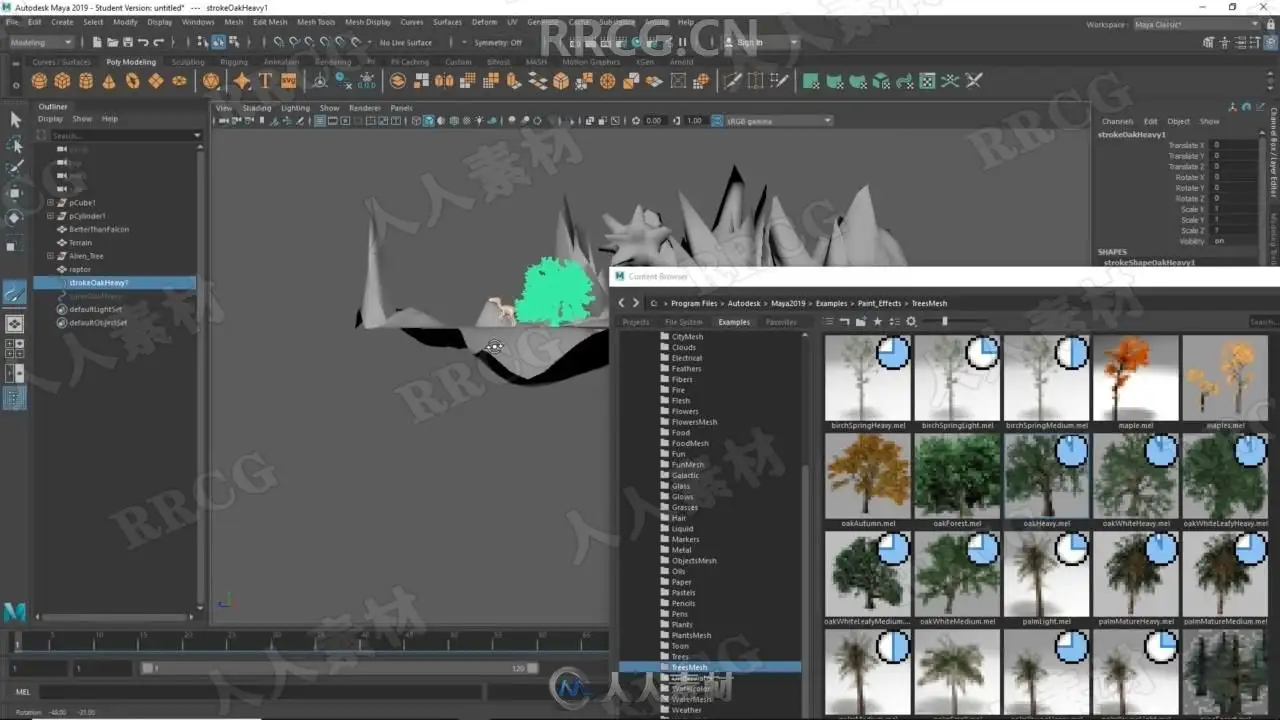Viewport: 1280px width, 720px height.
Task: Click the Maya logo icon at bottom left
Action: 14,611
